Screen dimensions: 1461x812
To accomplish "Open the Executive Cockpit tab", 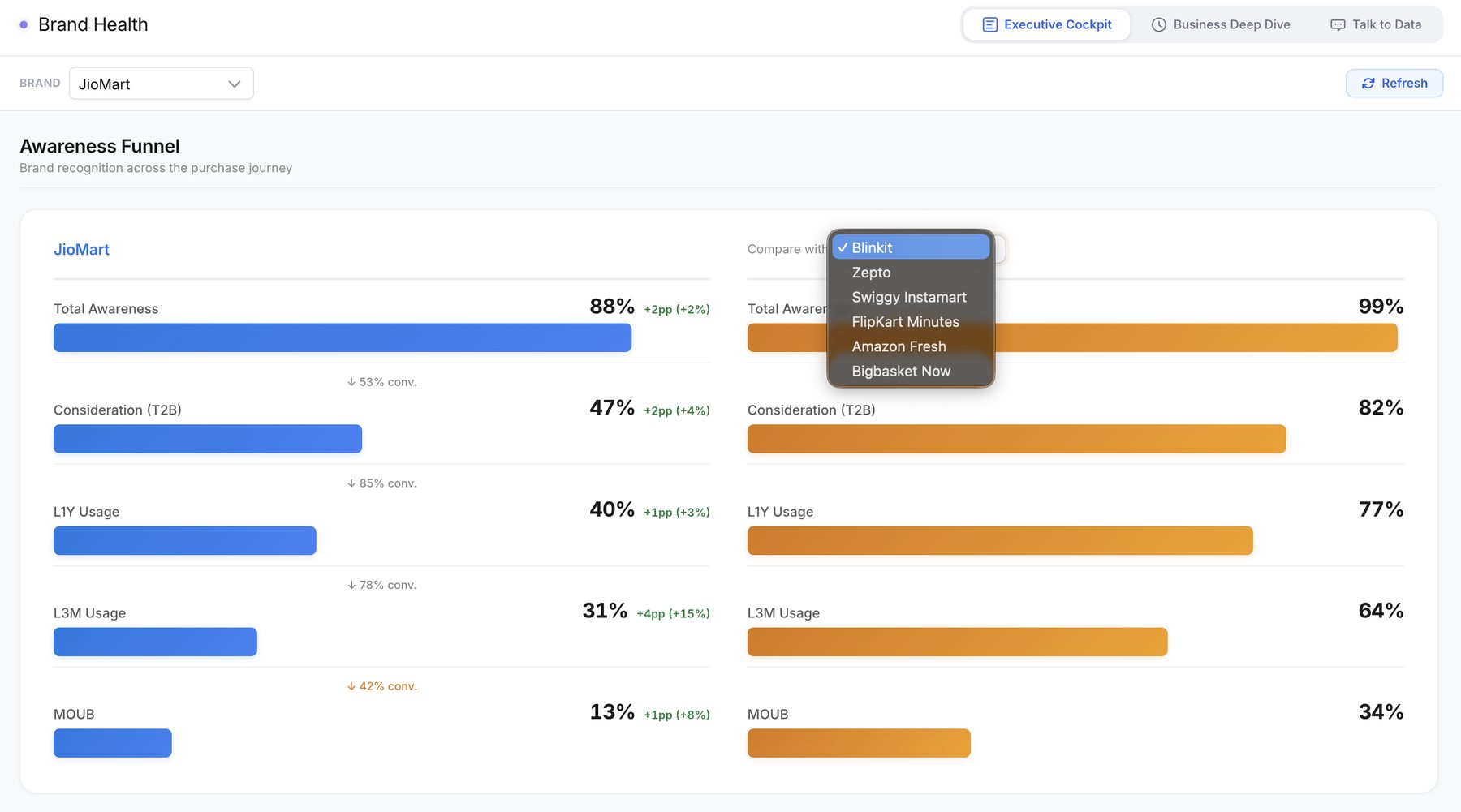I will [x=1046, y=24].
